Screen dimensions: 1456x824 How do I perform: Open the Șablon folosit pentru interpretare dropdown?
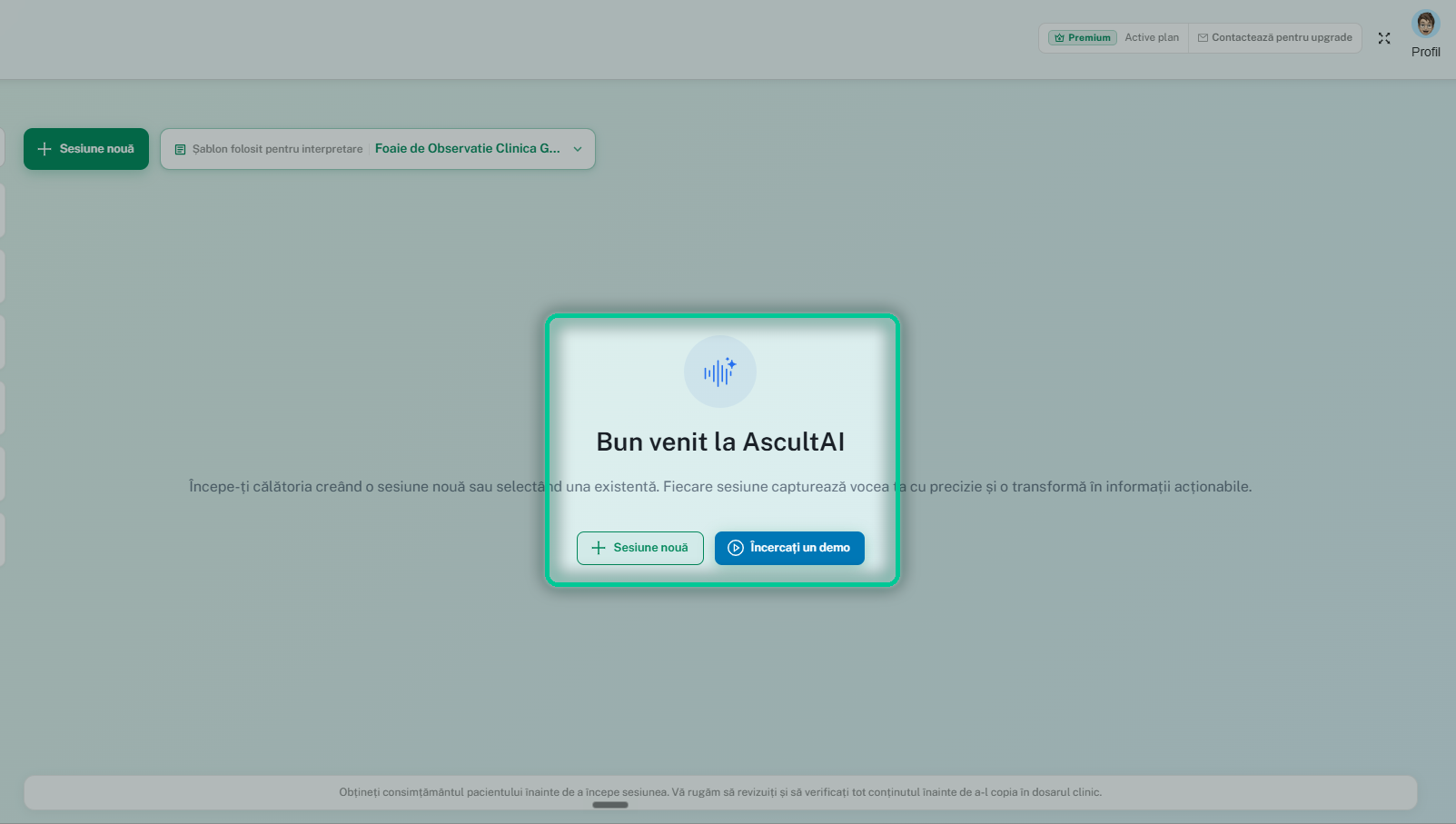(378, 149)
